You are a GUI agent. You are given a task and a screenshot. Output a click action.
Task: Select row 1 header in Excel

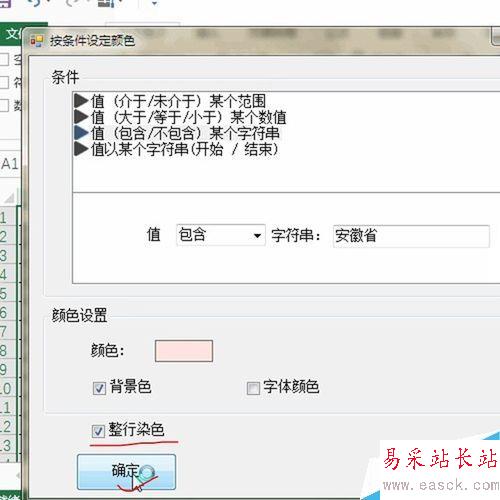[x=8, y=218]
